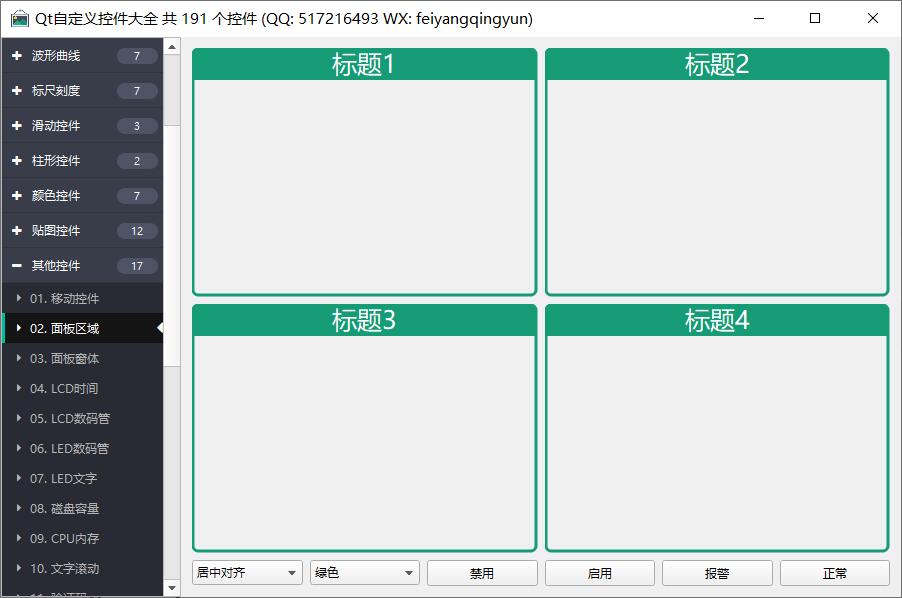
Task: Click the plus icon beside 贴图控件
Action: tap(16, 231)
